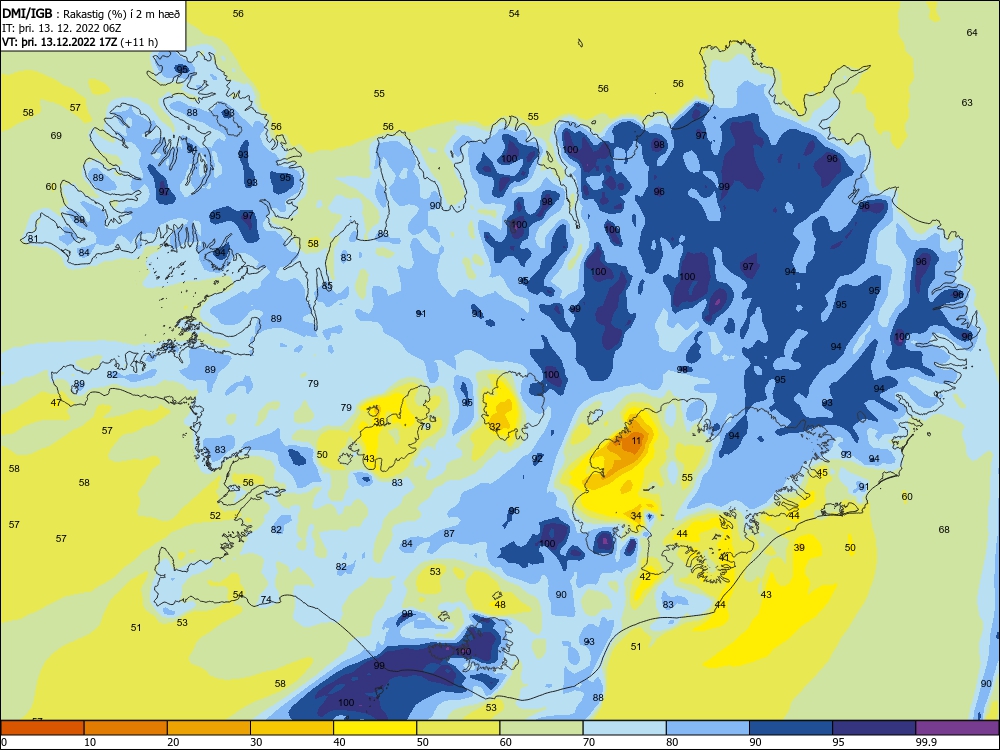Select the '32' humidity value on the glacier
The image size is (1000, 750).
click(x=495, y=427)
